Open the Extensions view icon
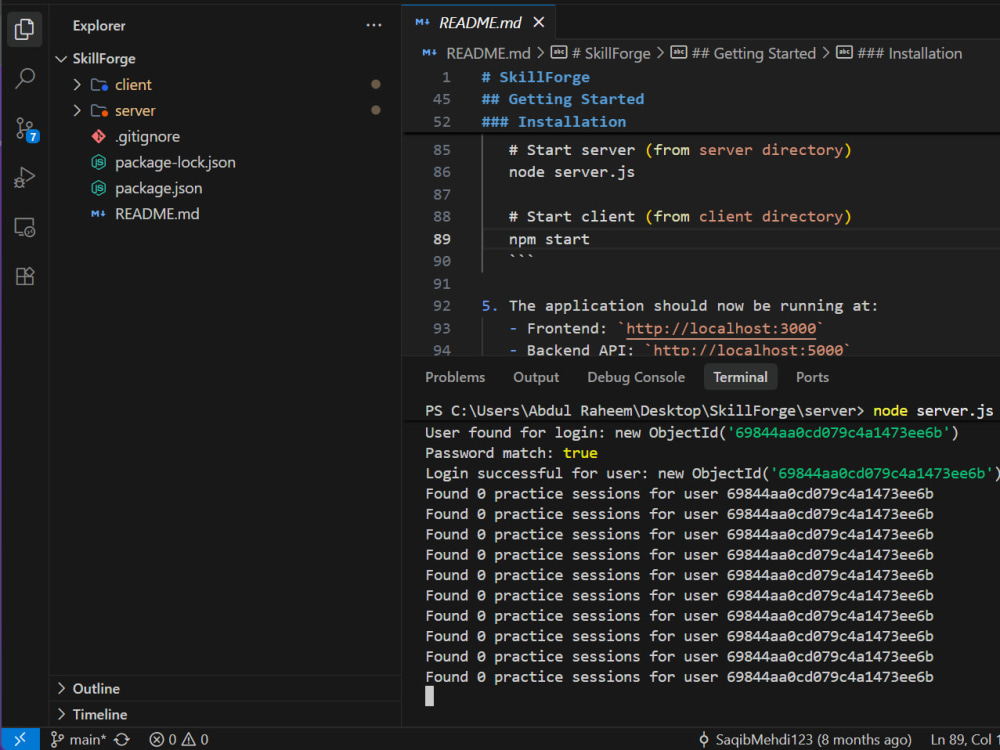This screenshot has height=750, width=1000. click(24, 277)
